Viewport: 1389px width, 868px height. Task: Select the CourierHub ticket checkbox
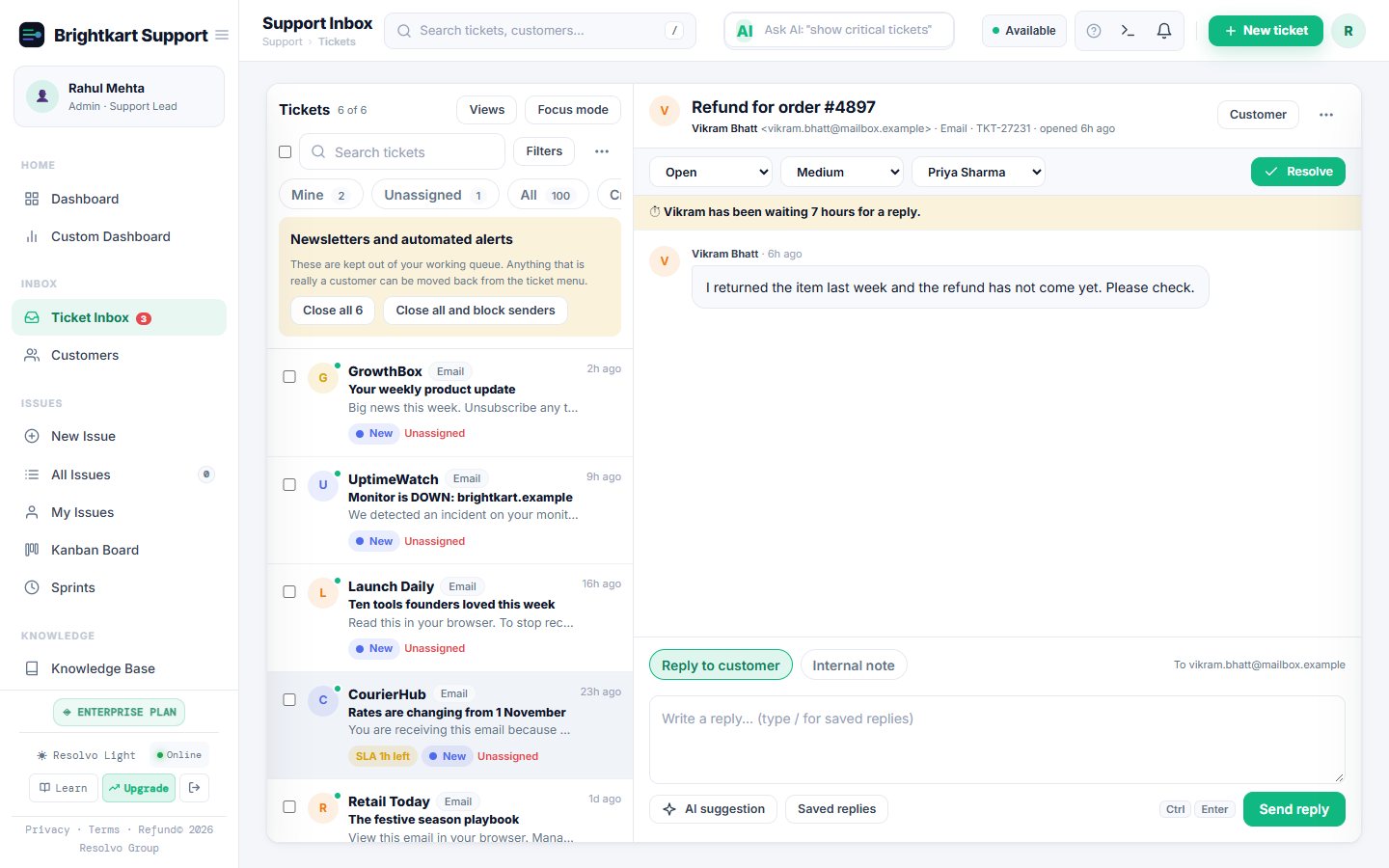[x=288, y=700]
